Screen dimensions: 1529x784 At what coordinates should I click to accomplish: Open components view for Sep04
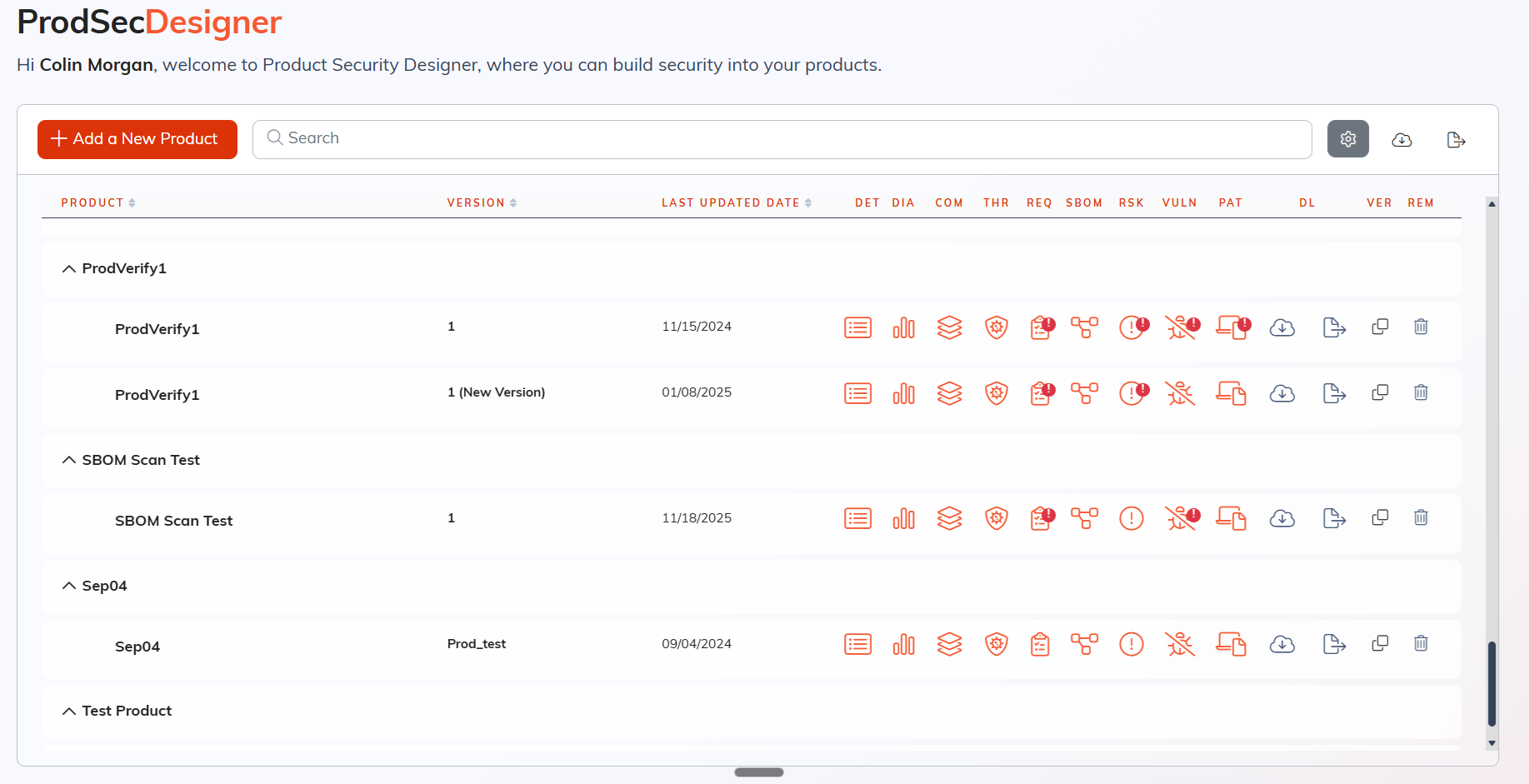pyautogui.click(x=950, y=643)
